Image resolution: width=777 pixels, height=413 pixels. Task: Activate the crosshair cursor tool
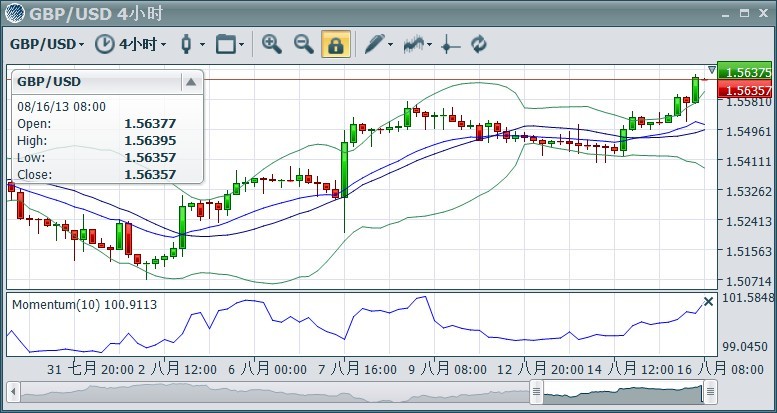click(450, 45)
